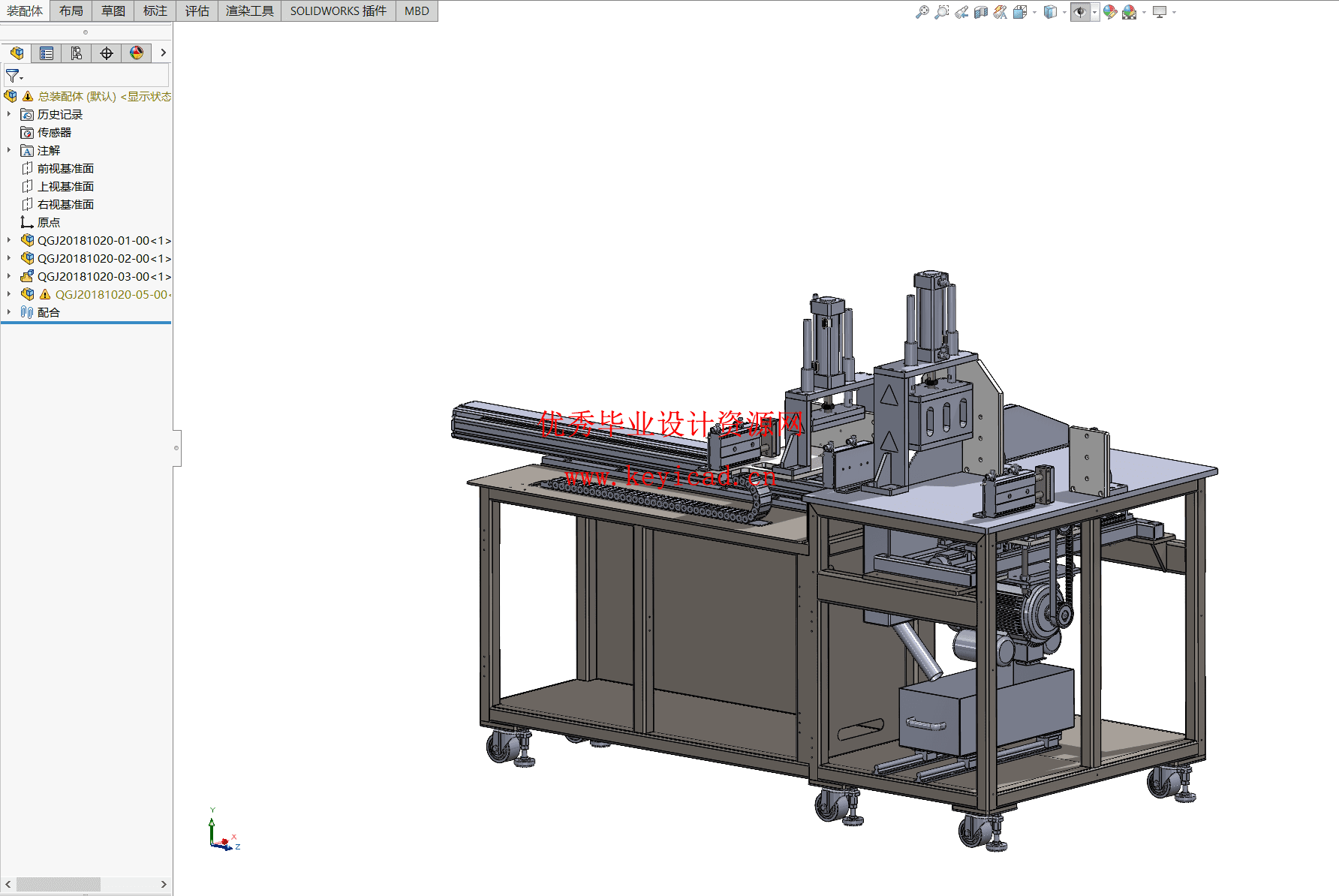The width and height of the screenshot is (1339, 896).
Task: Open the Hide/Show Items dropdown arrow
Action: tap(1094, 12)
